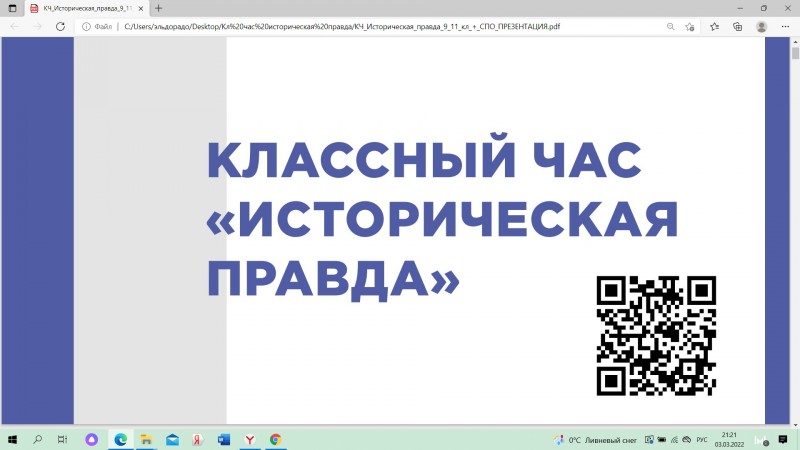The image size is (800, 450).
Task: Open a new tab with the plus button
Action: (158, 8)
